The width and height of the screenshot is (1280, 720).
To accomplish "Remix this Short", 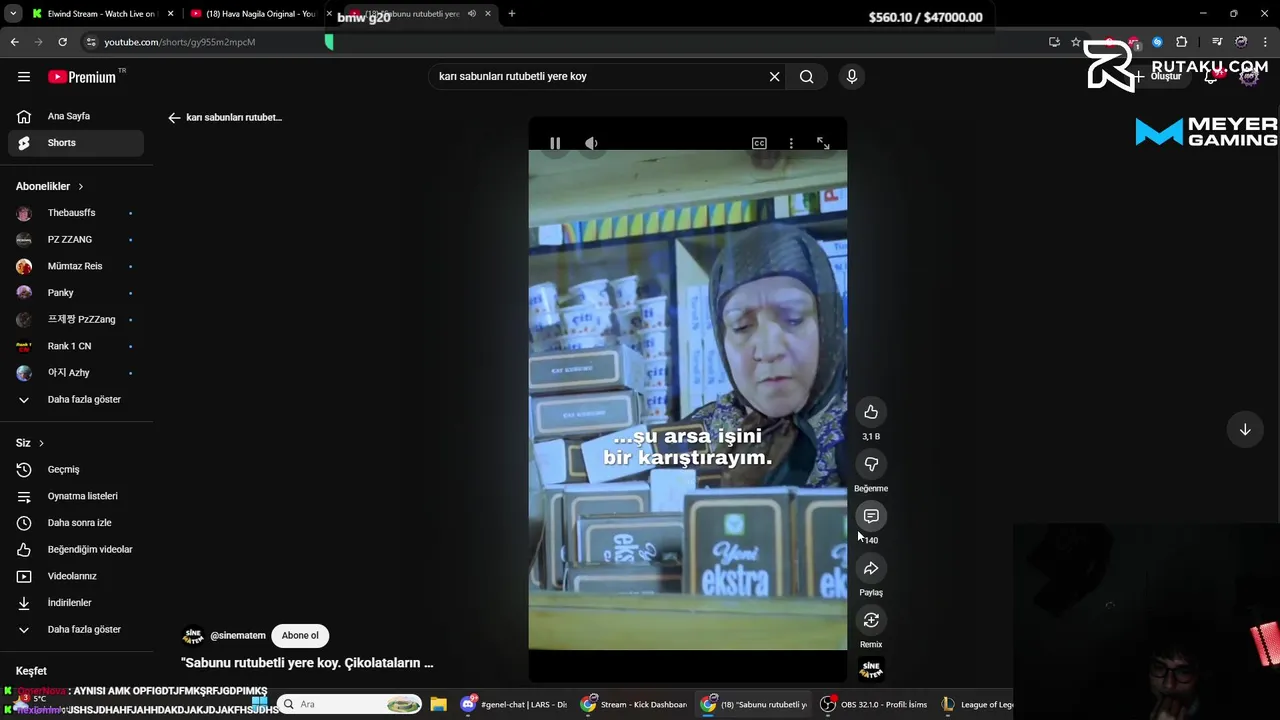I will 871,620.
